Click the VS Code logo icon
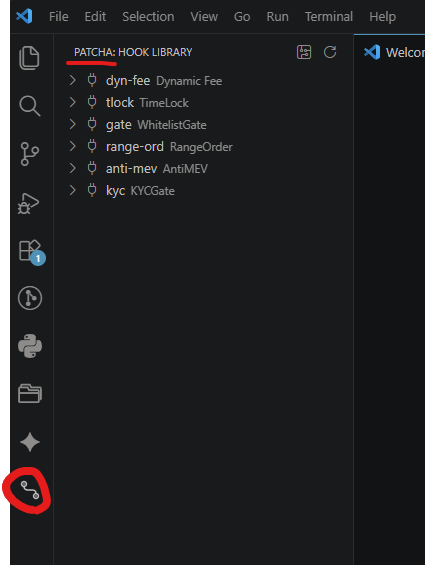The image size is (425, 565). [24, 16]
